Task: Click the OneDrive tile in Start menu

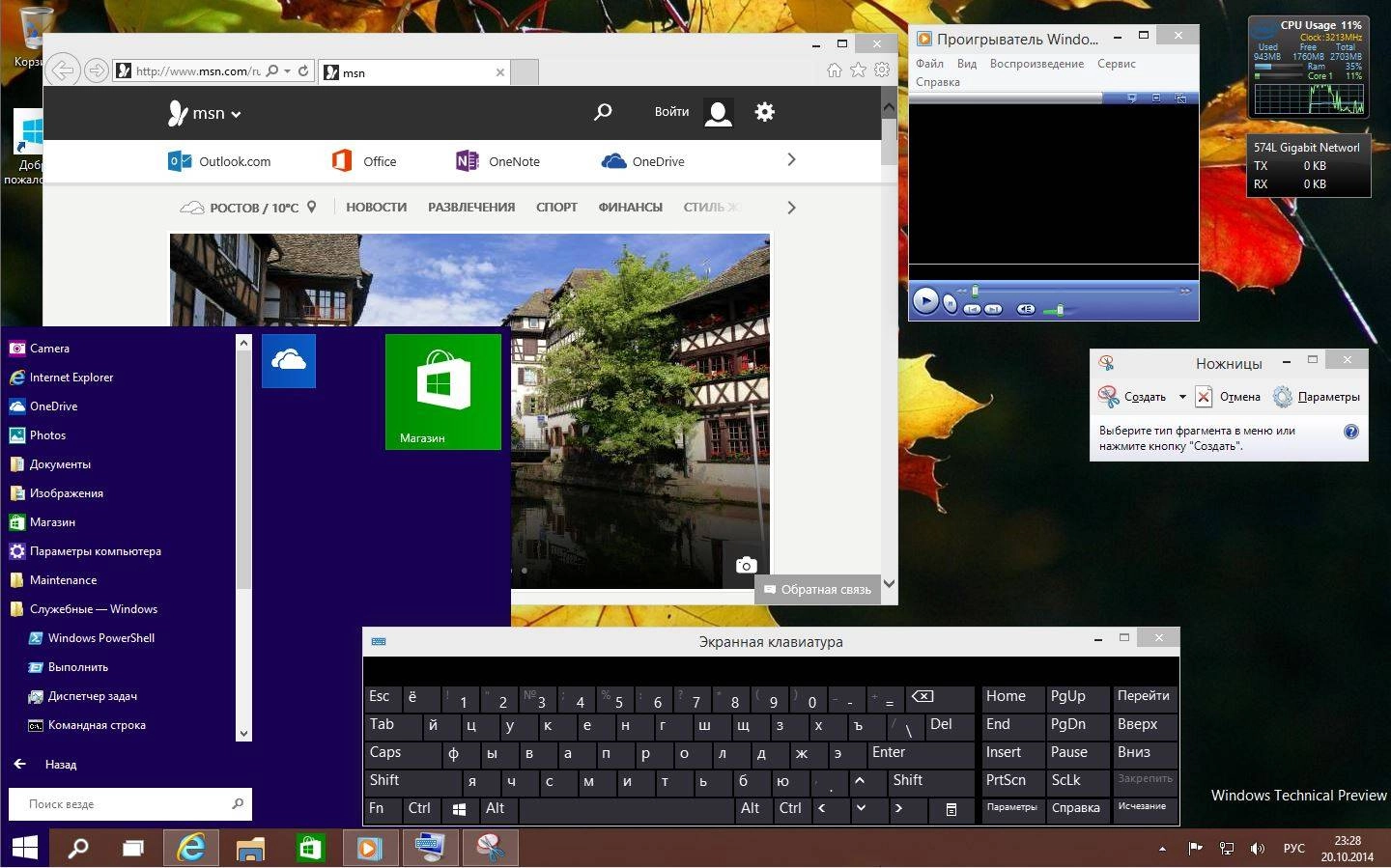Action: click(x=289, y=361)
